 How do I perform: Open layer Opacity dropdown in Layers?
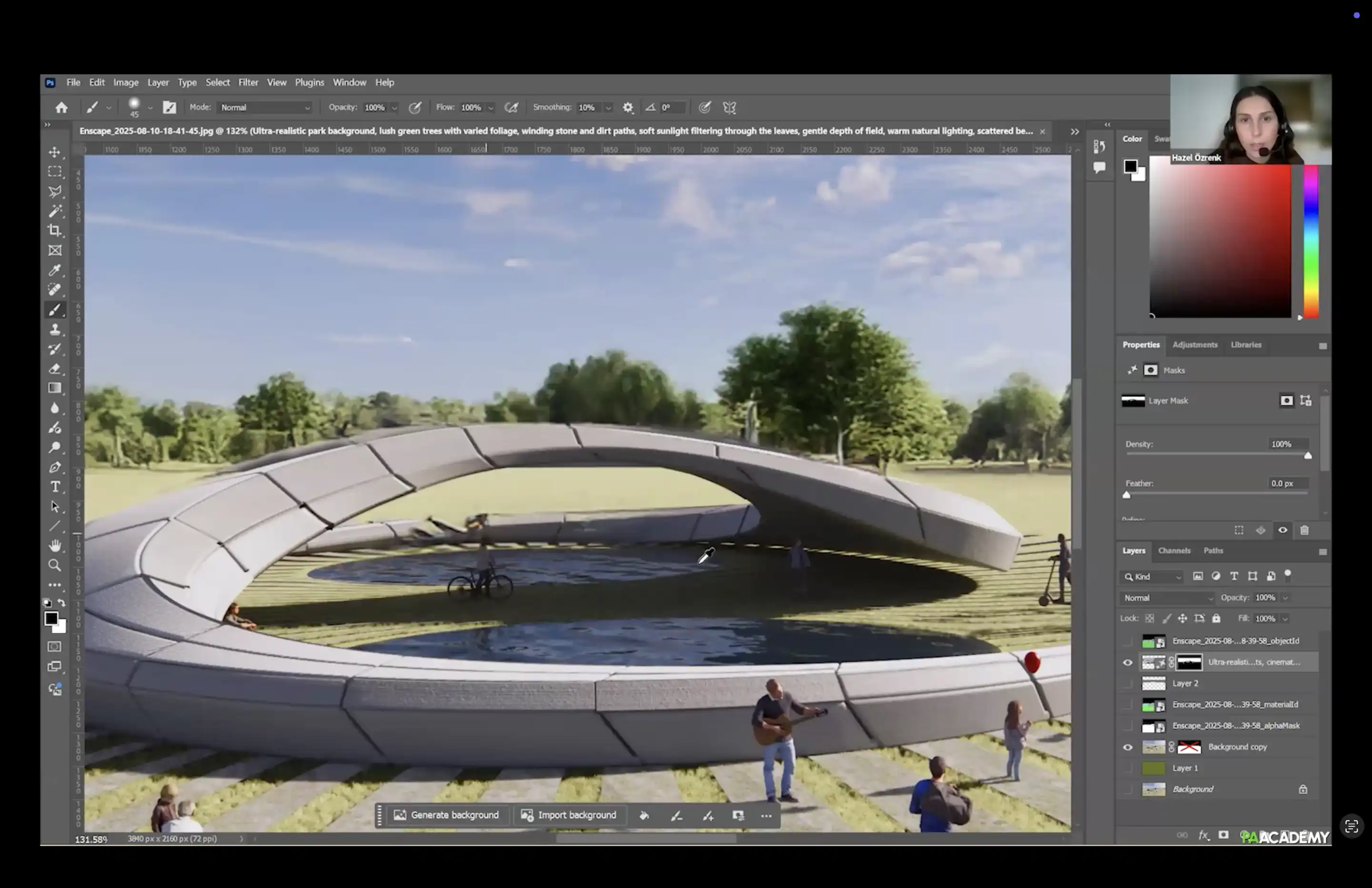(1285, 598)
